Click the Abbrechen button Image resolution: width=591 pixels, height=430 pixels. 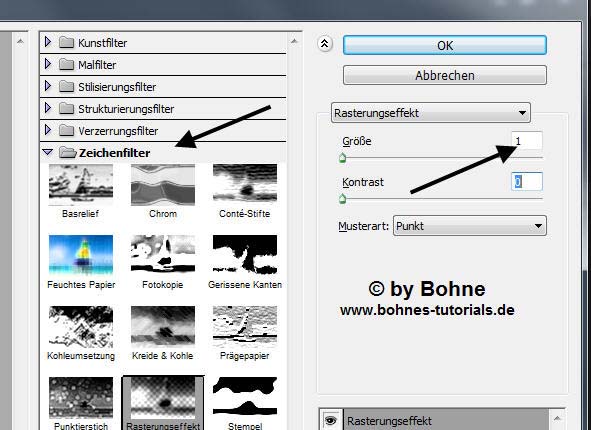click(445, 75)
